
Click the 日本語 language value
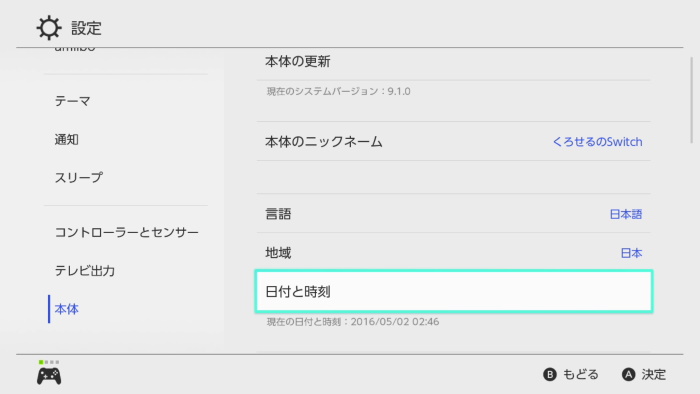tap(626, 214)
